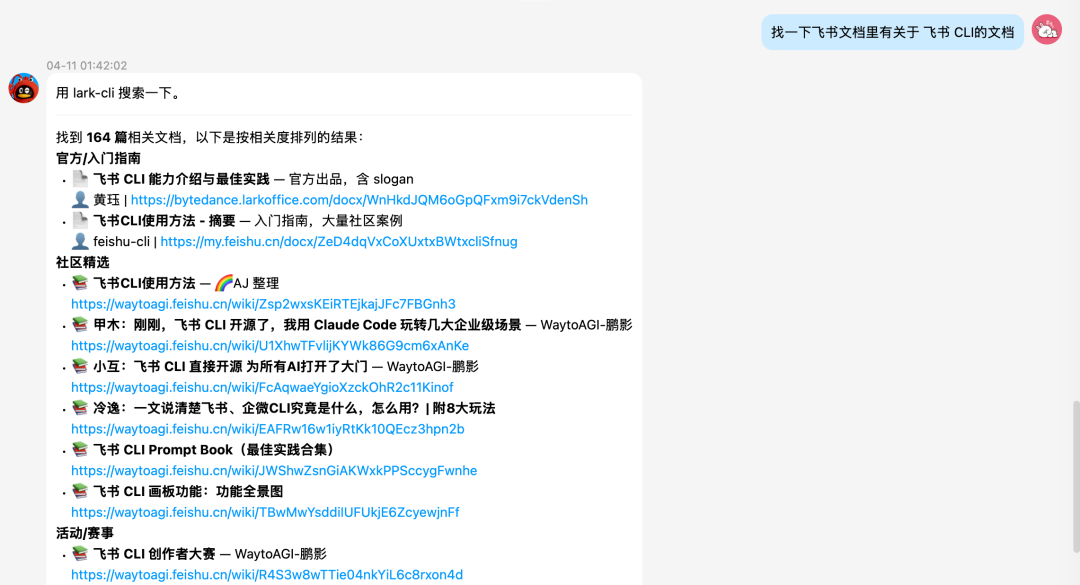Image resolution: width=1080 pixels, height=585 pixels.
Task: Click the title '飞书 CLI Prompt Book（最佳实践合集）'
Action: 214,450
